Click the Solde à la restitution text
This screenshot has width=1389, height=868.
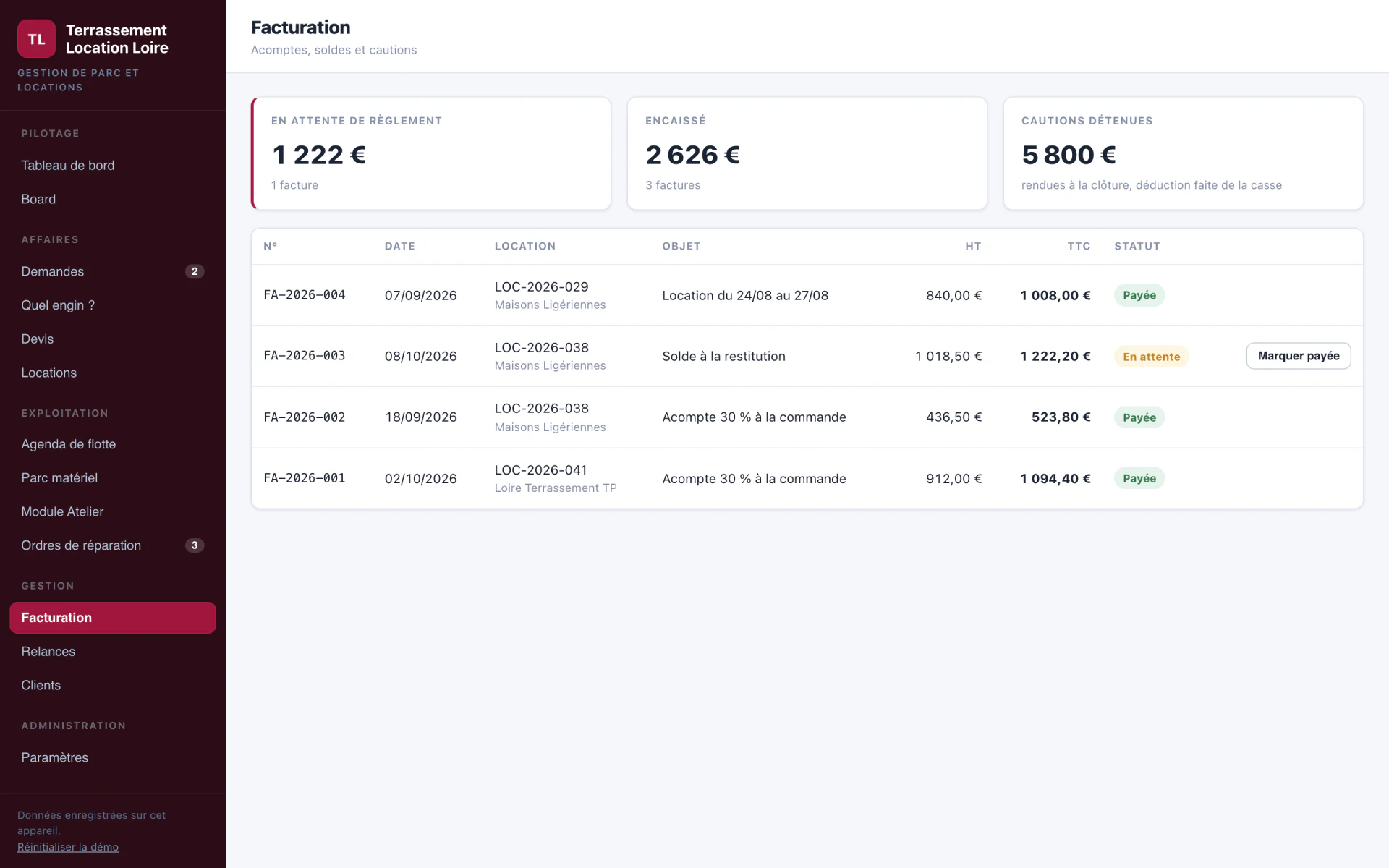tap(723, 356)
